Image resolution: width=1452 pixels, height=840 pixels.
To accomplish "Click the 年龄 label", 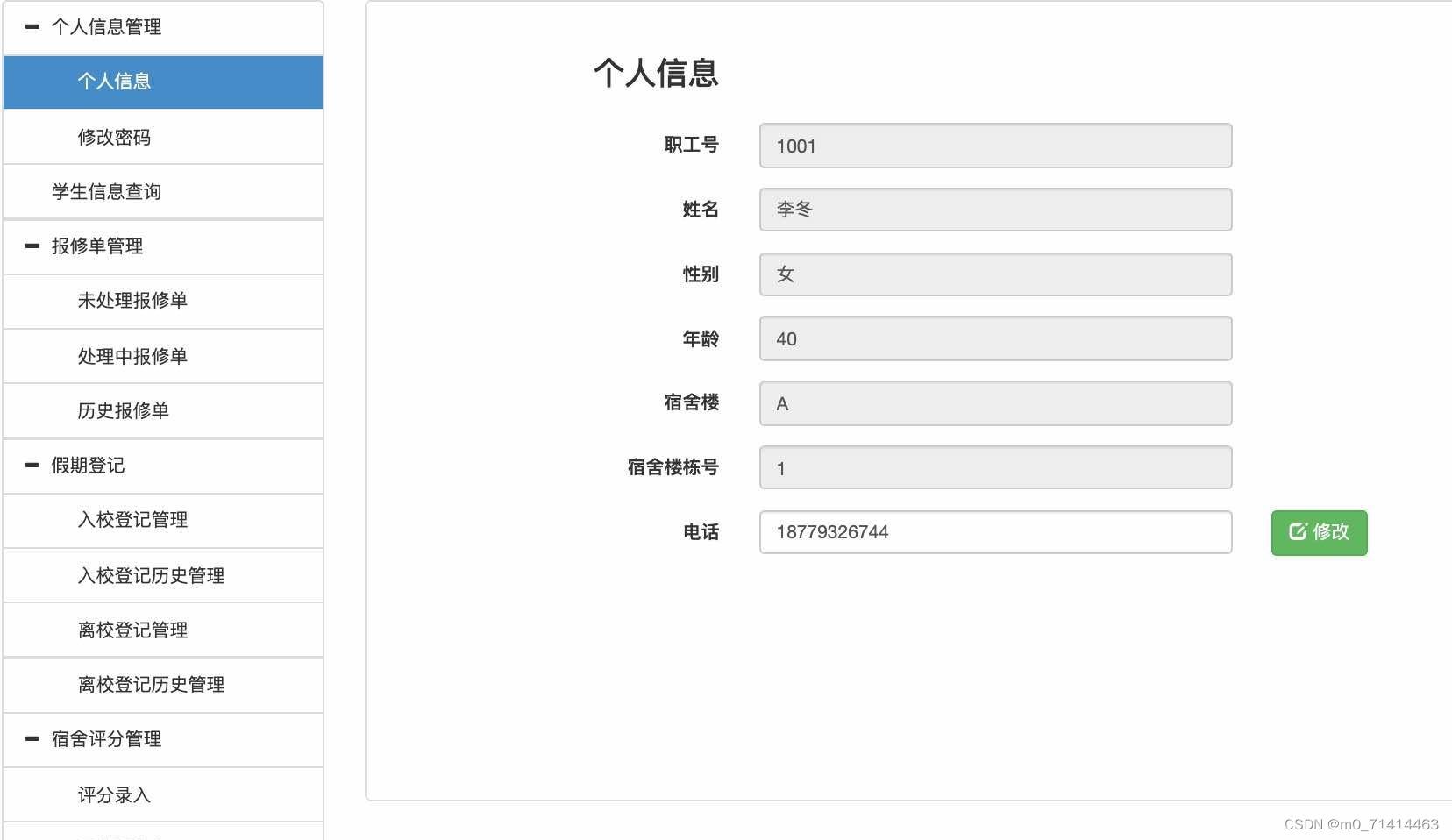I will tap(701, 338).
